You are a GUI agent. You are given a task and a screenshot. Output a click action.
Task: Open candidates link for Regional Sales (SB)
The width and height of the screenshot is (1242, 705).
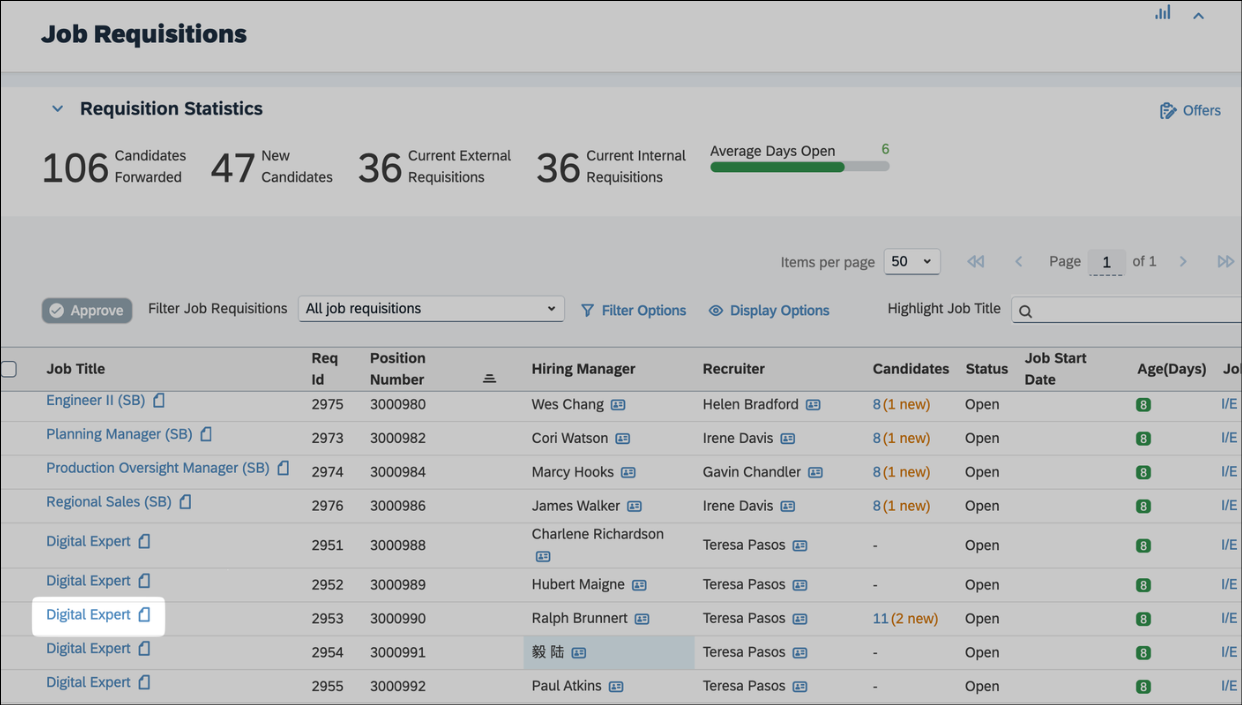(901, 506)
